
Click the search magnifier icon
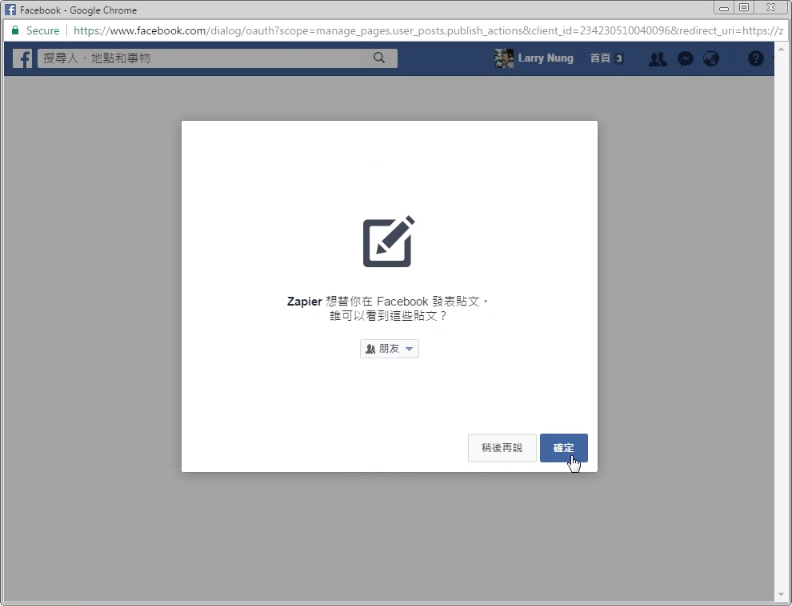379,58
